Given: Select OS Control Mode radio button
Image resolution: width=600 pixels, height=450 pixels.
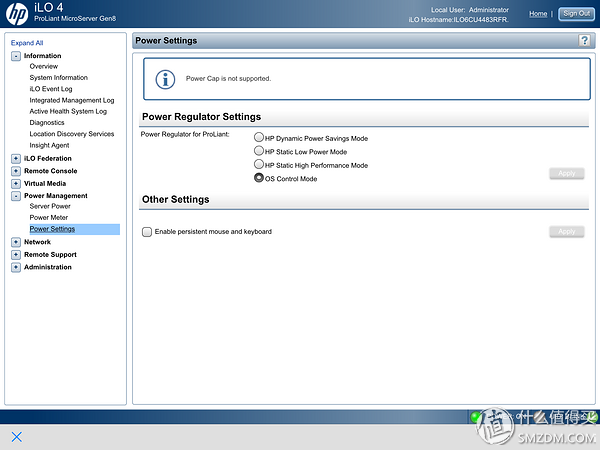Looking at the screenshot, I should coord(259,178).
